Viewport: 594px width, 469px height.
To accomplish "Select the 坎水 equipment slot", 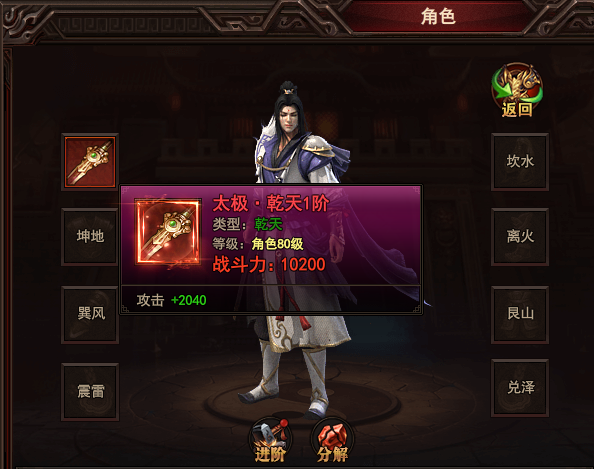I will click(520, 162).
